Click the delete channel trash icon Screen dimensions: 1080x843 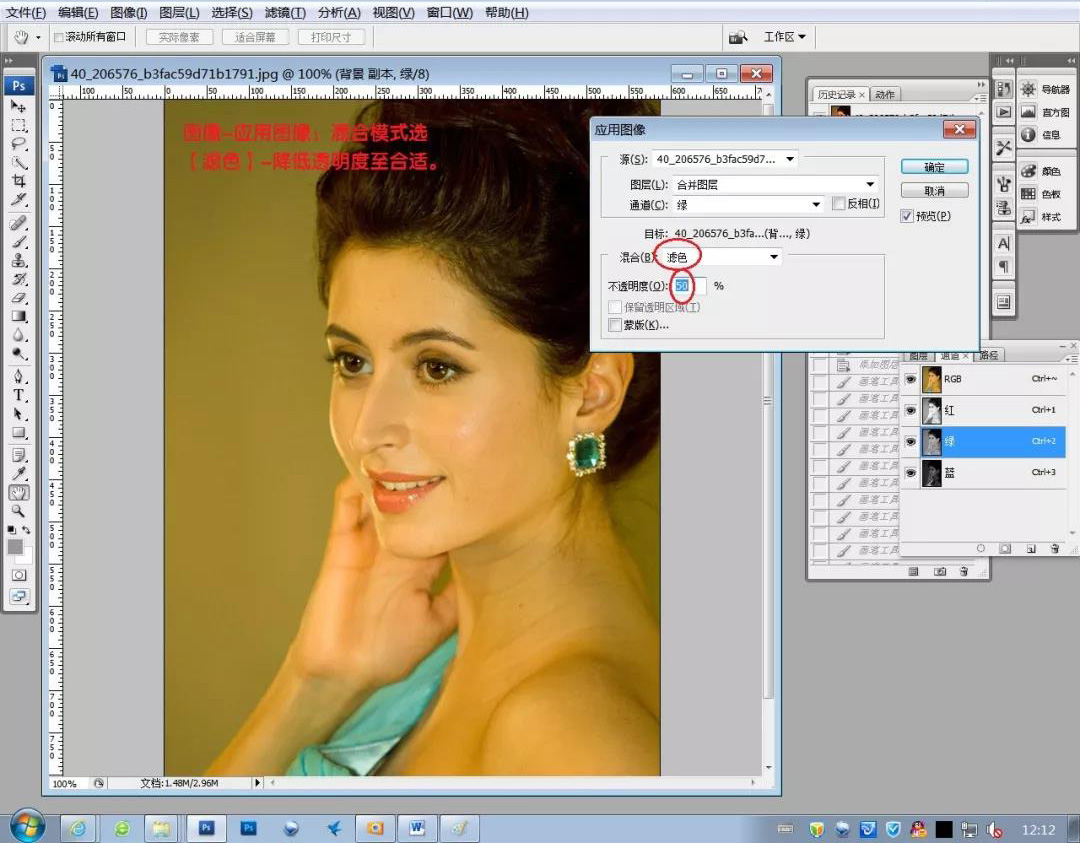pyautogui.click(x=1055, y=548)
